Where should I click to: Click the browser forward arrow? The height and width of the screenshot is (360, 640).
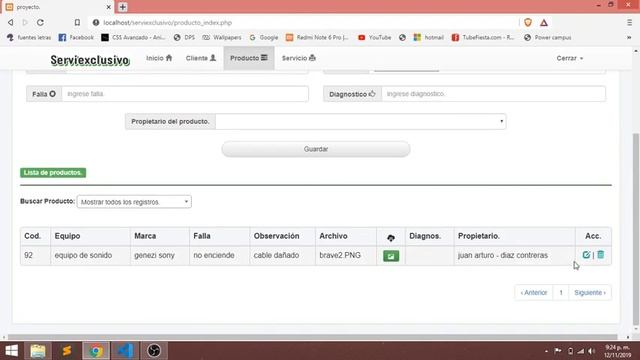pyautogui.click(x=25, y=22)
